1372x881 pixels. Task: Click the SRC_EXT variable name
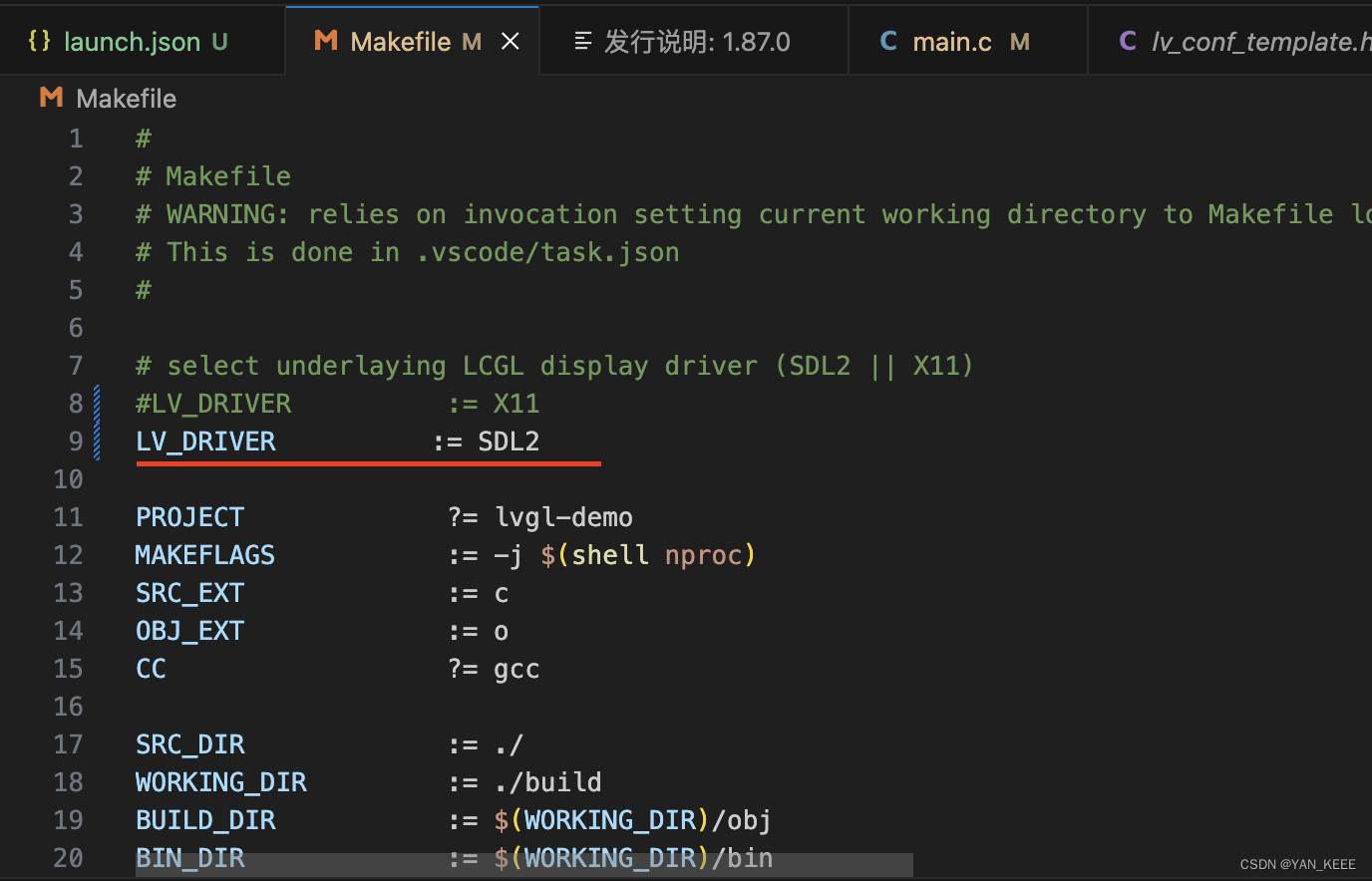[189, 593]
